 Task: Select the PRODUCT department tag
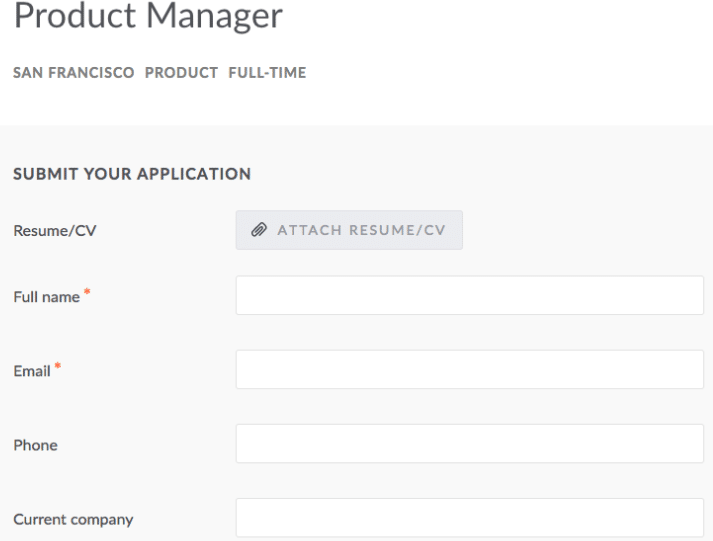(x=181, y=73)
